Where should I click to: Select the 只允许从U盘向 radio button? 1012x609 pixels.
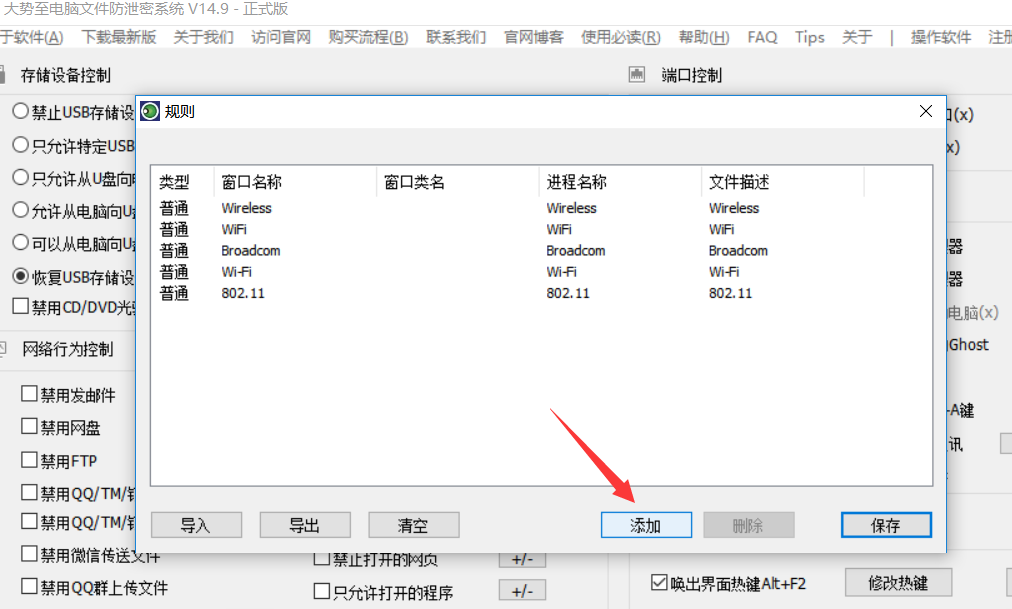click(x=21, y=177)
